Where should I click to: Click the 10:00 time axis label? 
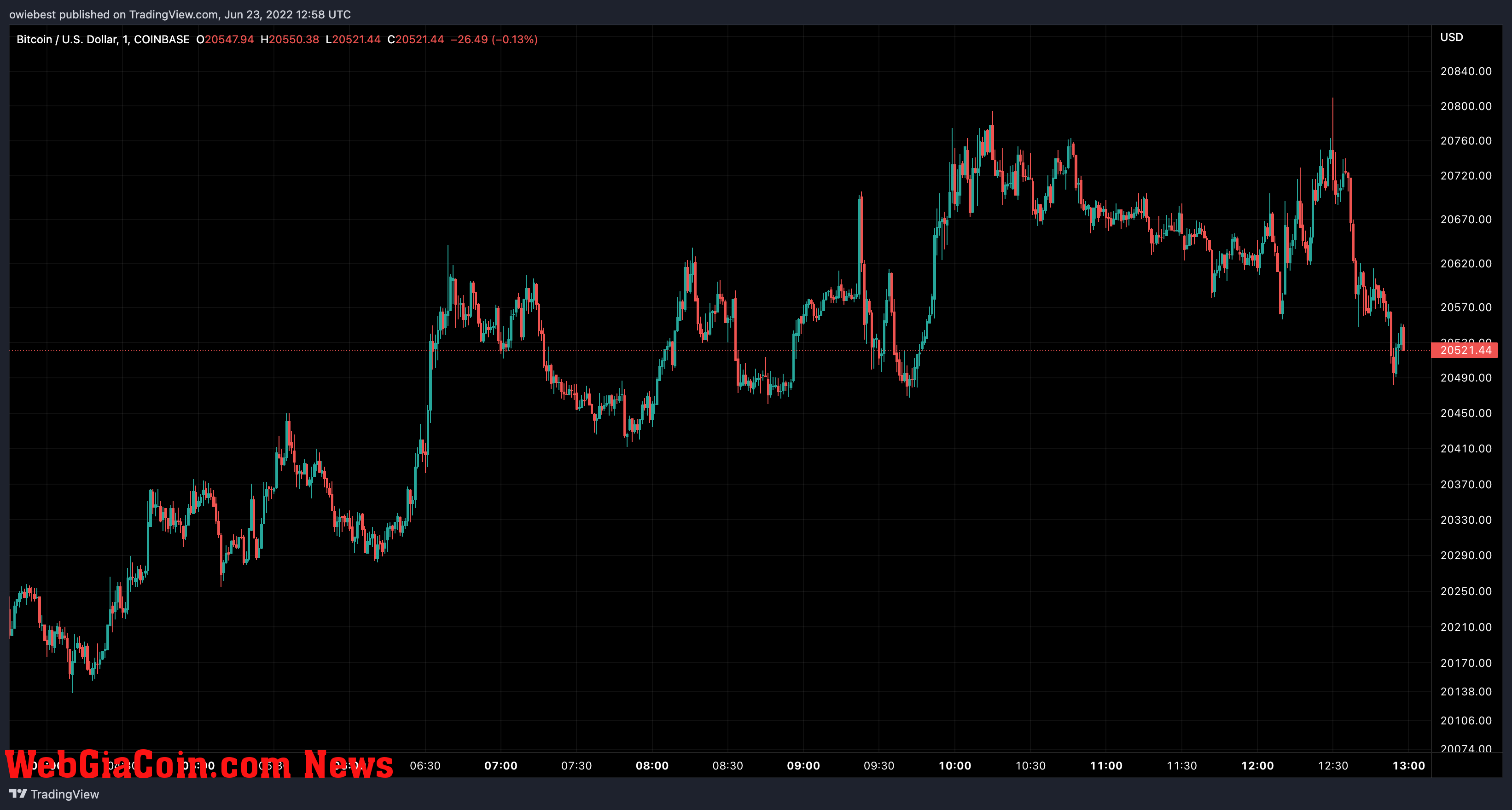click(x=955, y=765)
